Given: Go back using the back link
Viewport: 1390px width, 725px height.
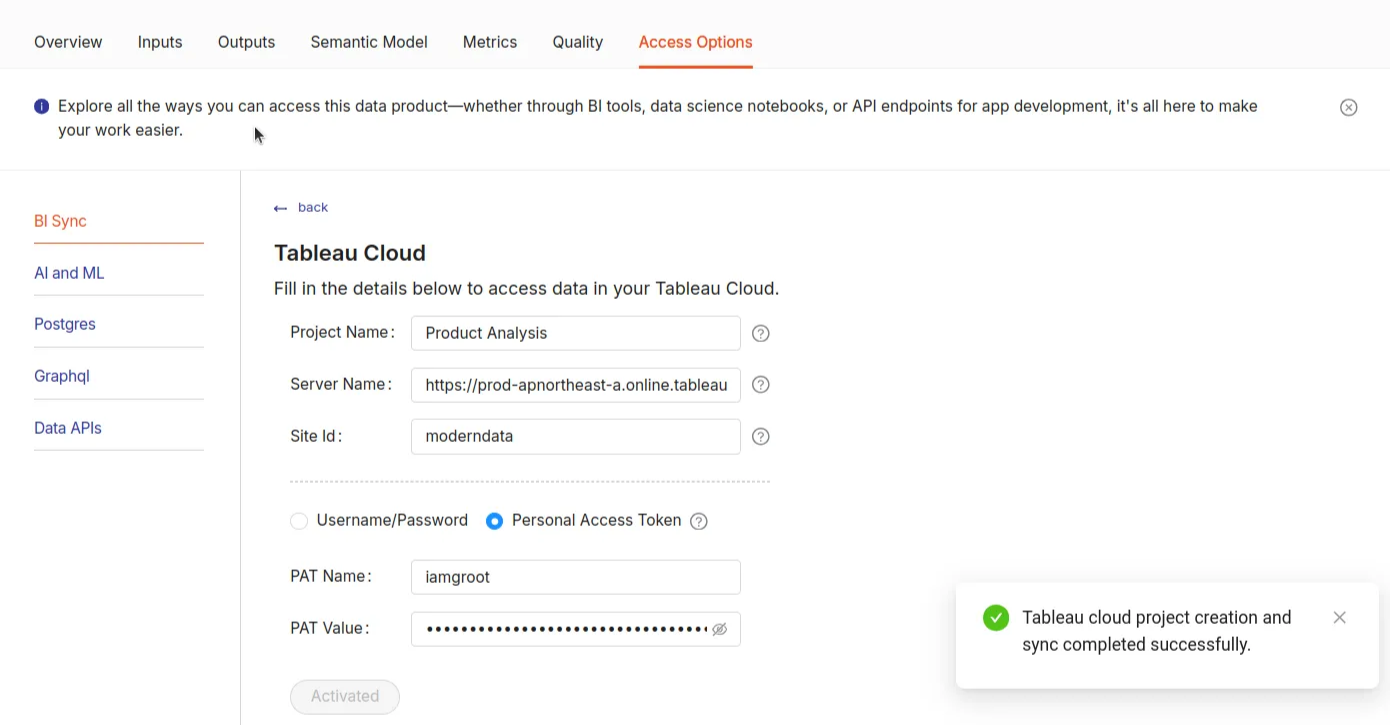Looking at the screenshot, I should pyautogui.click(x=313, y=207).
